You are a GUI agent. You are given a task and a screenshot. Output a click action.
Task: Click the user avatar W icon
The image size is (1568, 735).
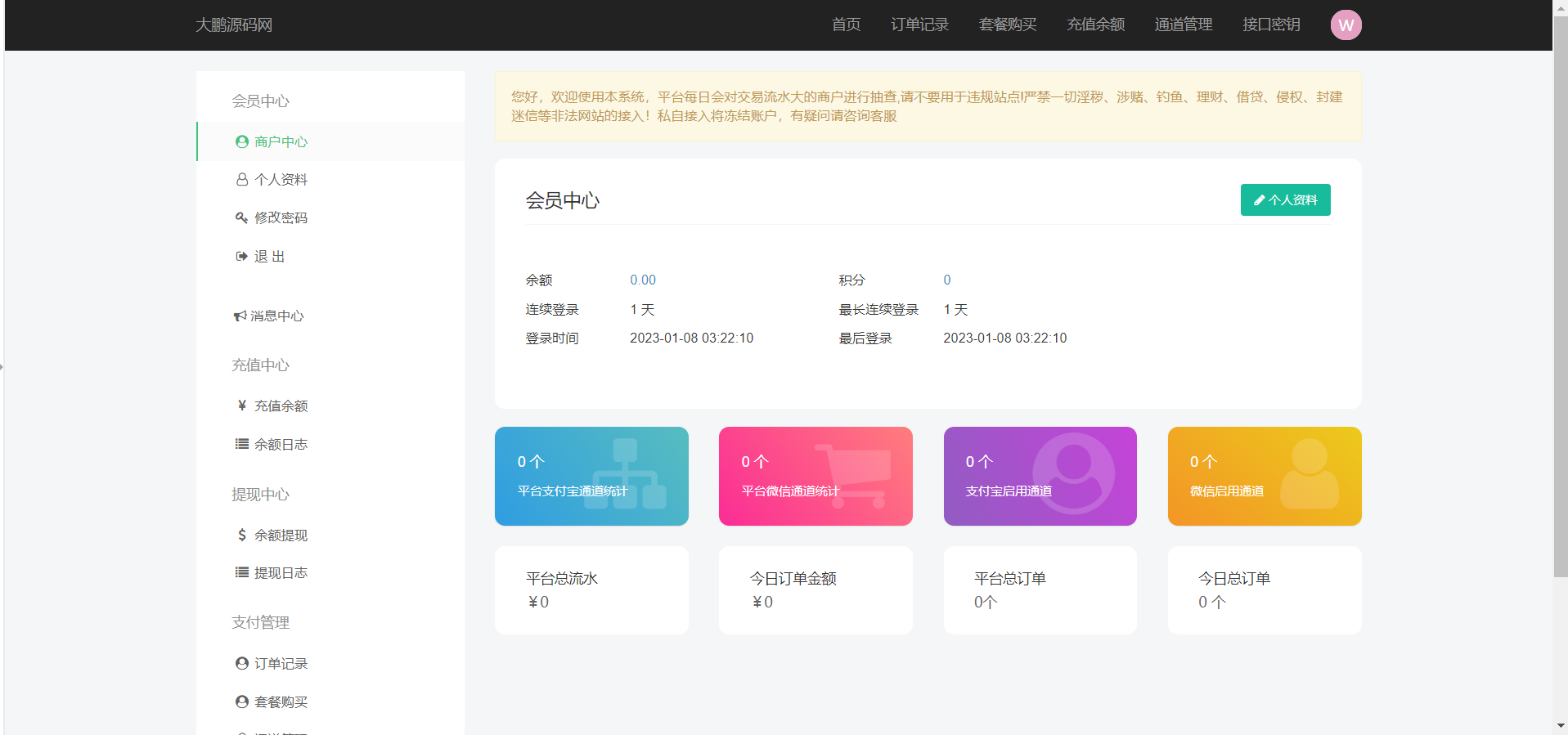[1346, 25]
